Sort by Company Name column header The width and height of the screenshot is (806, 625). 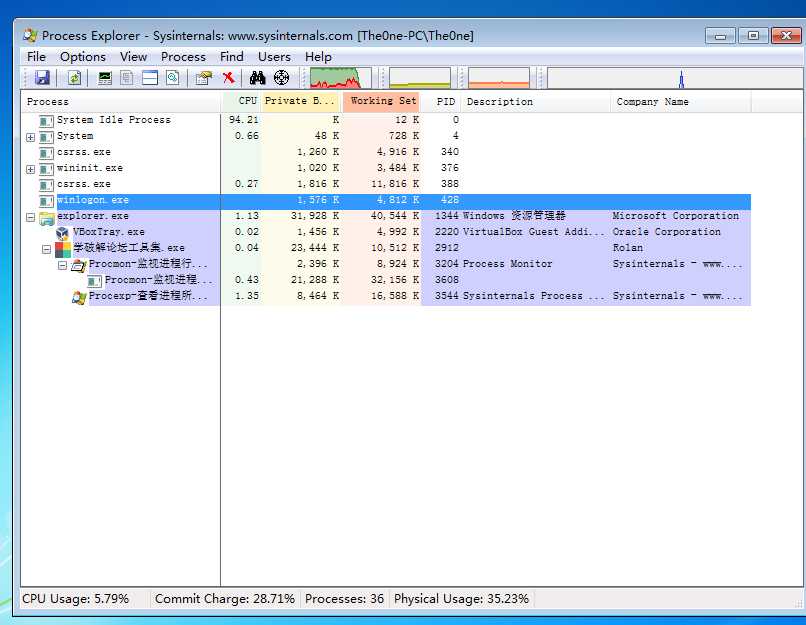coord(681,101)
